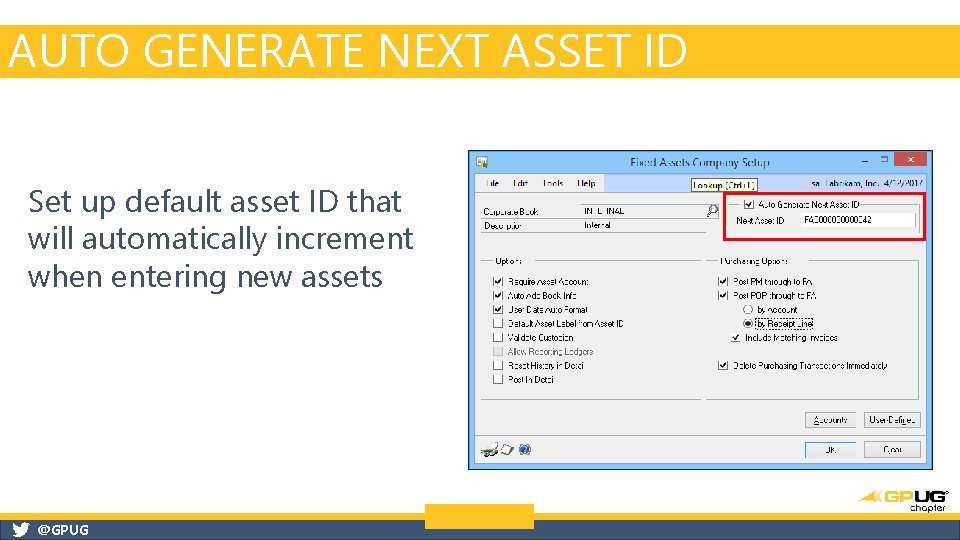Click the Lookup (Ctrl+L) tooltip
The width and height of the screenshot is (960, 540).
[x=724, y=185]
